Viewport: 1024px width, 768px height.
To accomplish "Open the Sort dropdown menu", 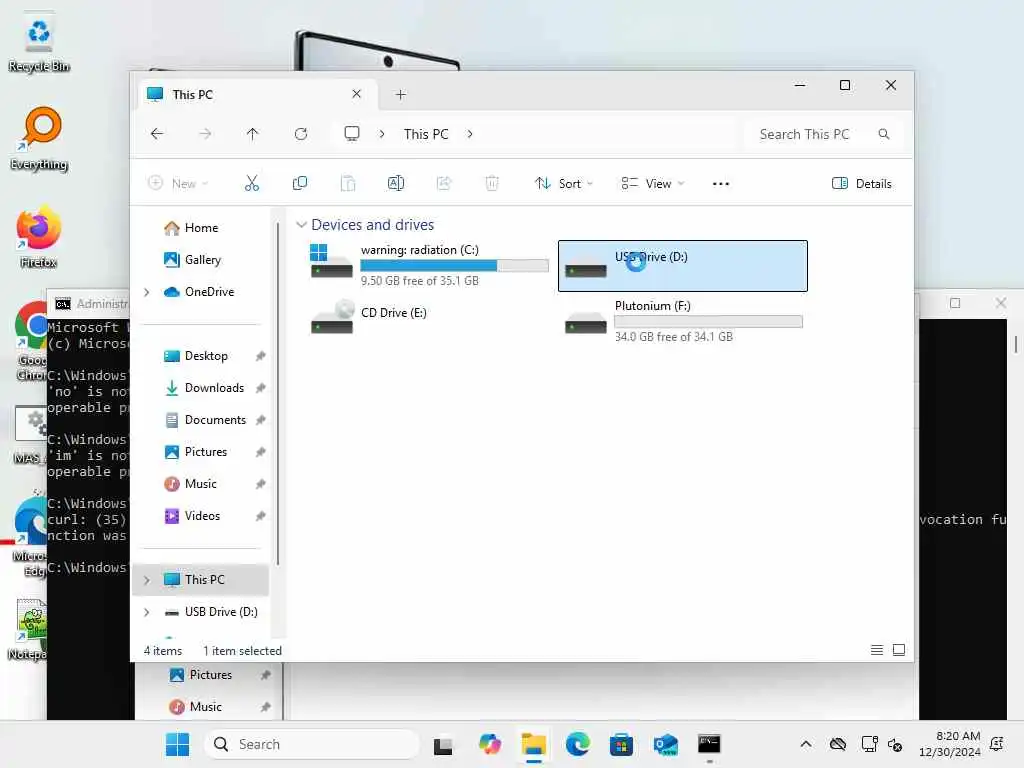I will [564, 184].
